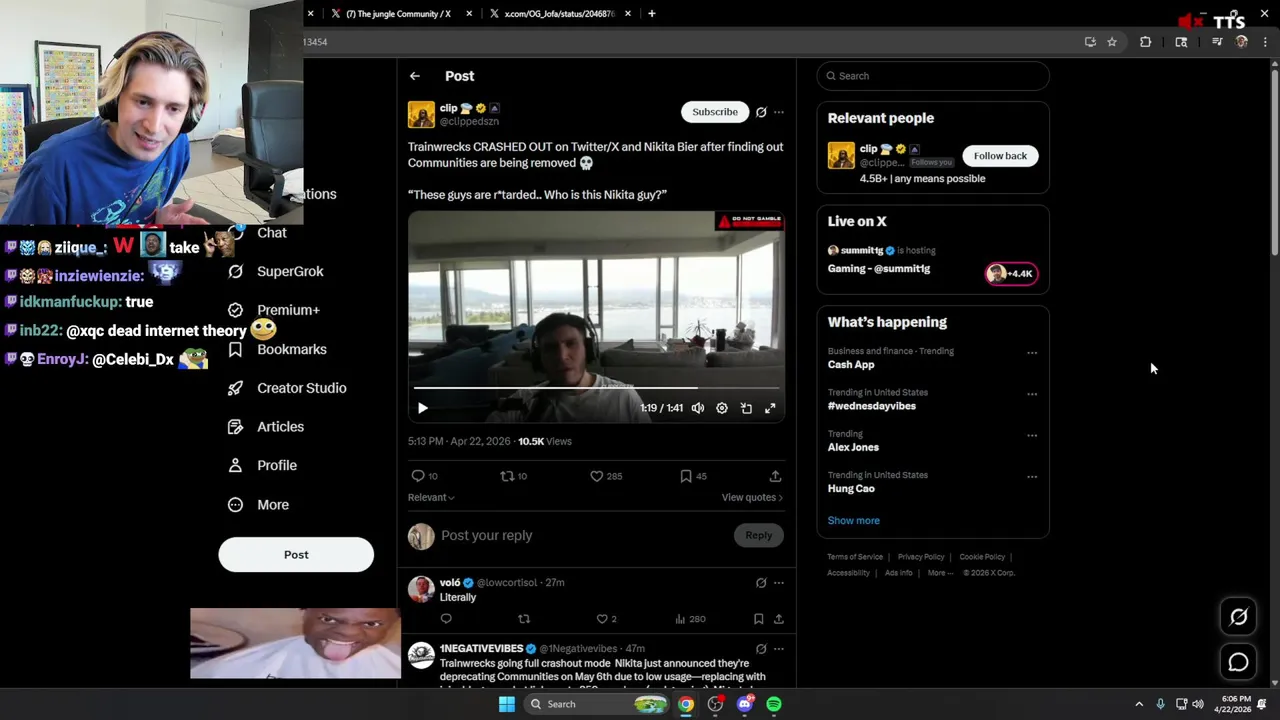The width and height of the screenshot is (1280, 720).
Task: Share the clip post
Action: point(775,476)
